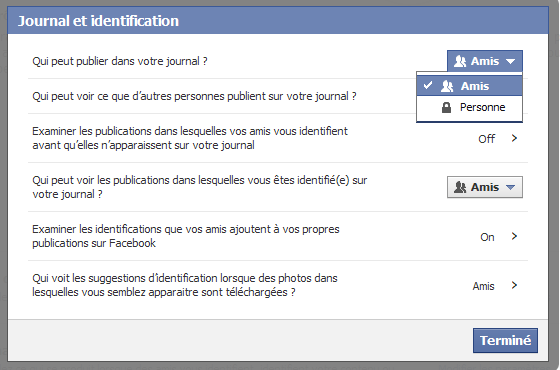560x370 pixels.
Task: Click the chevron arrow next to On
Action: 514,236
